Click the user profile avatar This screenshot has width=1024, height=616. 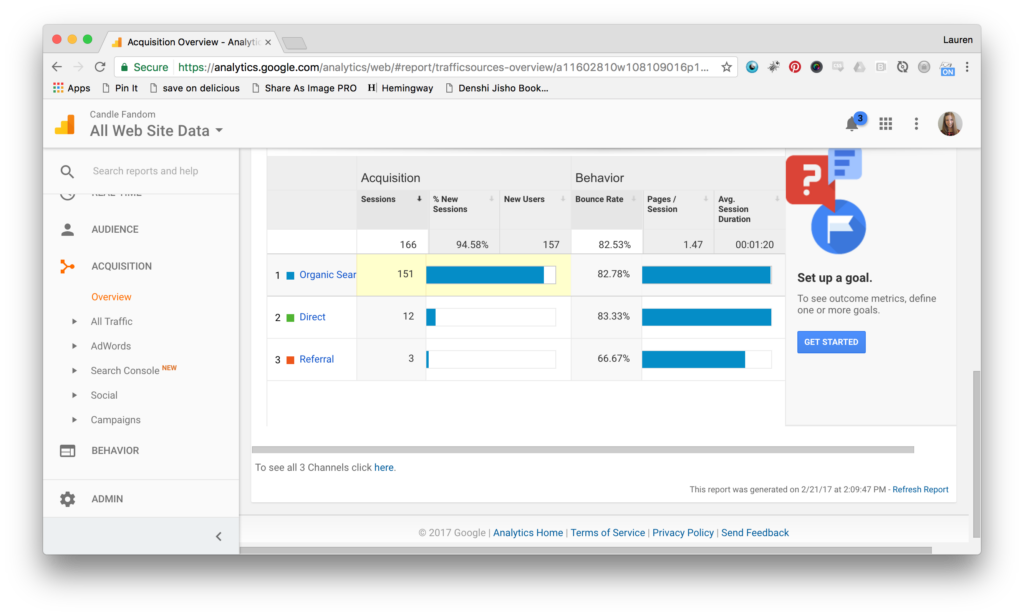click(x=950, y=123)
